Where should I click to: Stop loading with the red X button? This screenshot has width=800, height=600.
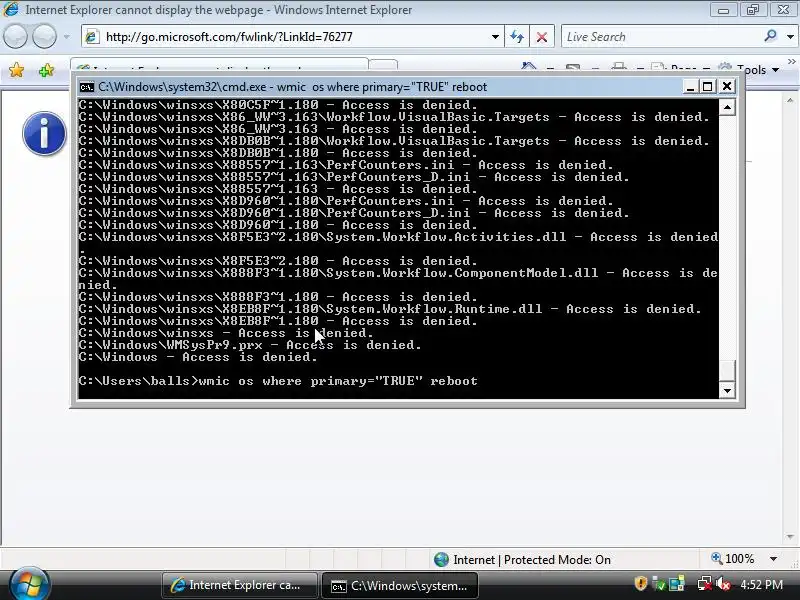pyautogui.click(x=542, y=37)
